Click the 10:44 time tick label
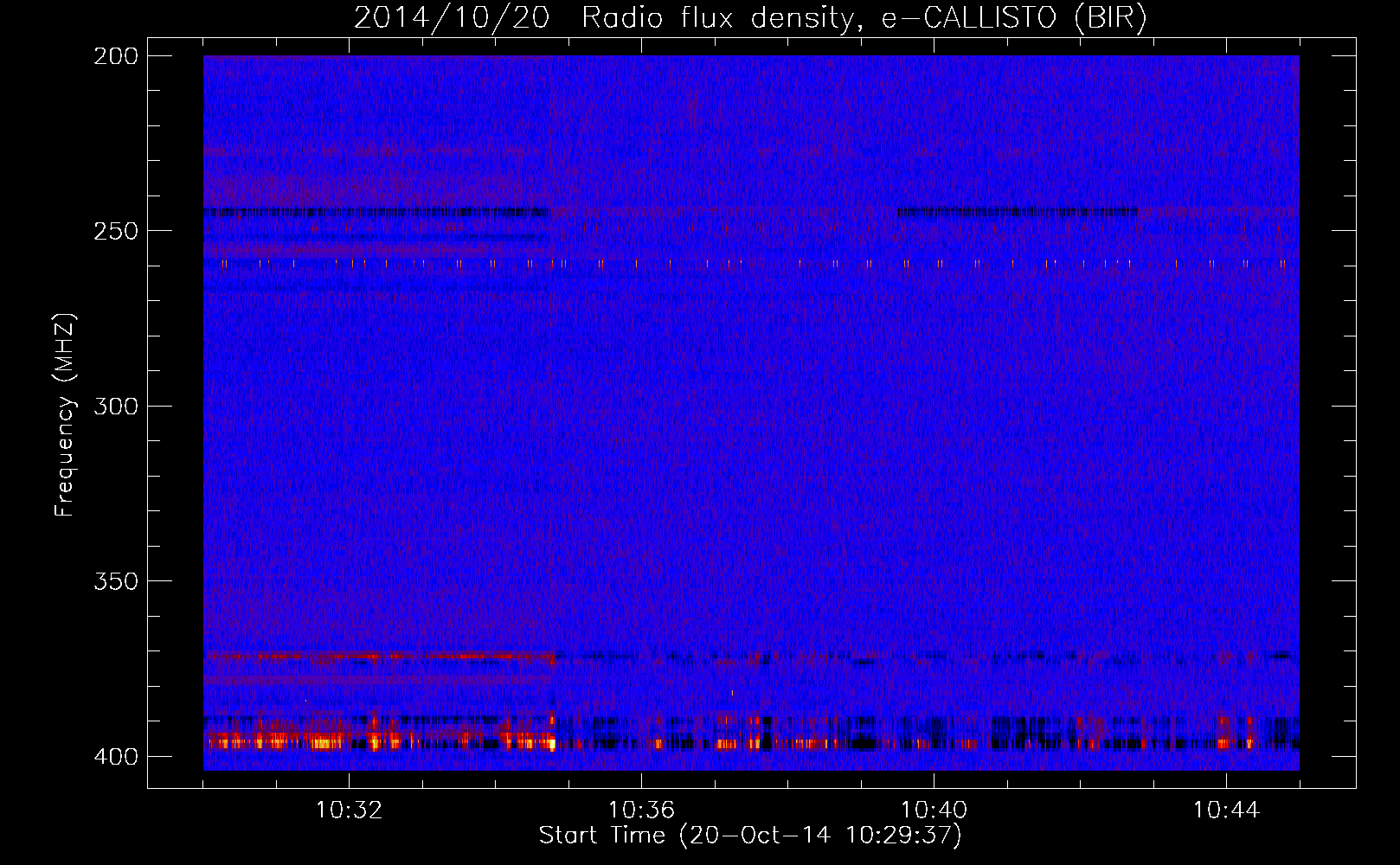This screenshot has height=865, width=1400. point(1226,811)
